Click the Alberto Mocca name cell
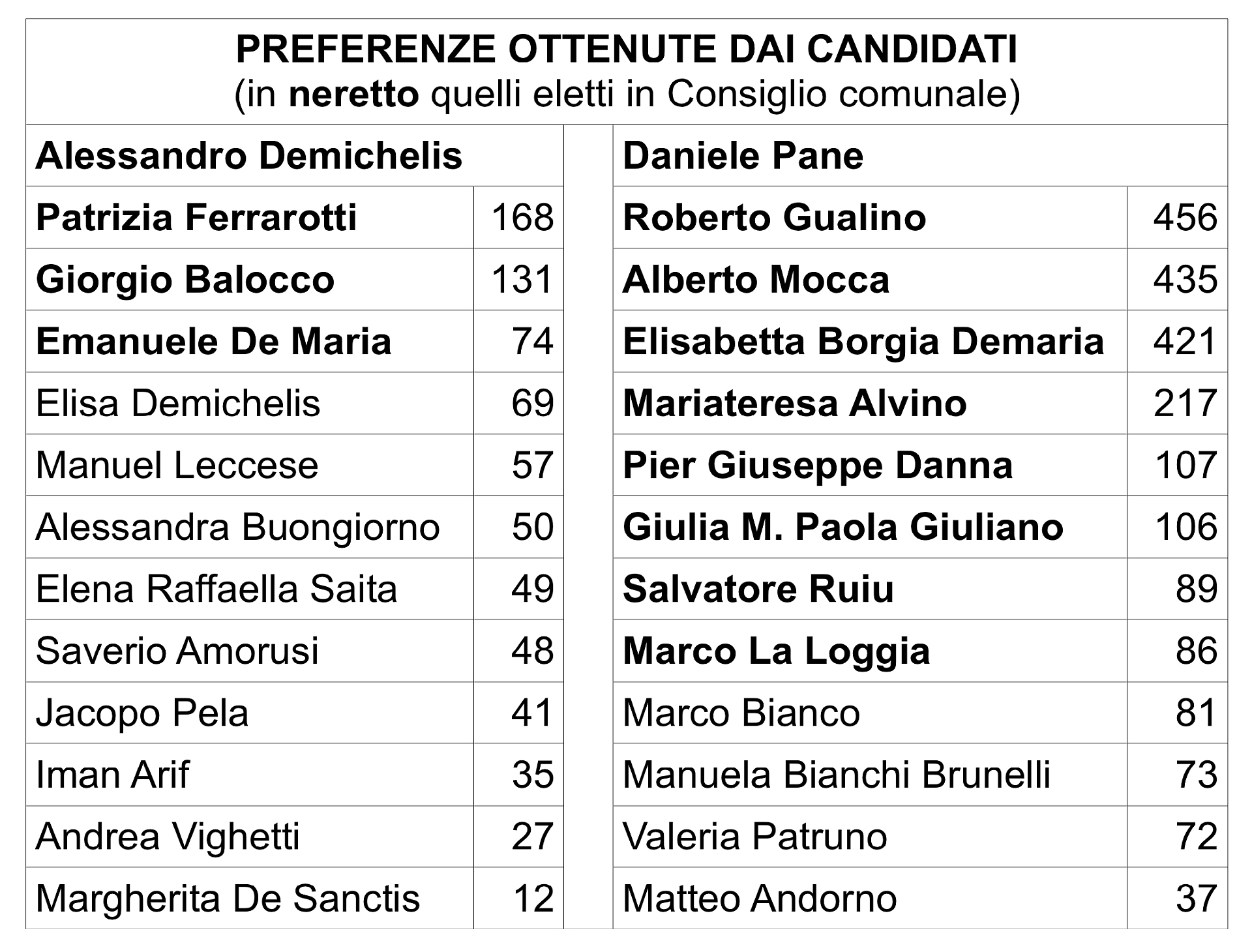 coord(870,279)
